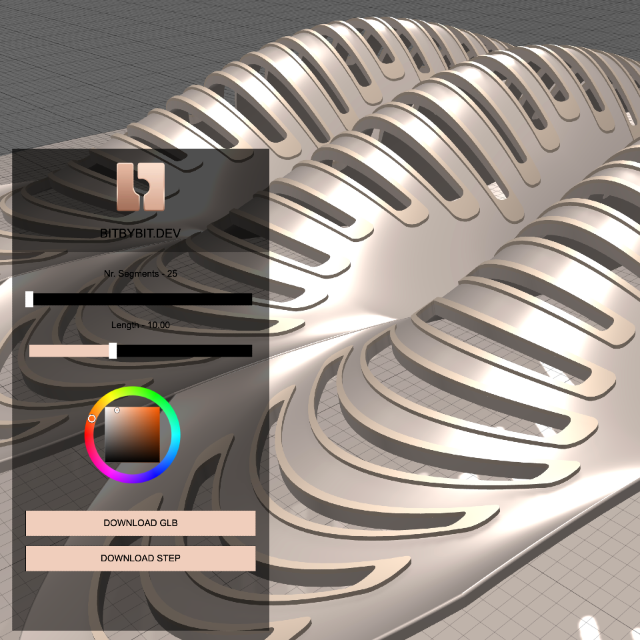Click the Length slider handle

(113, 351)
